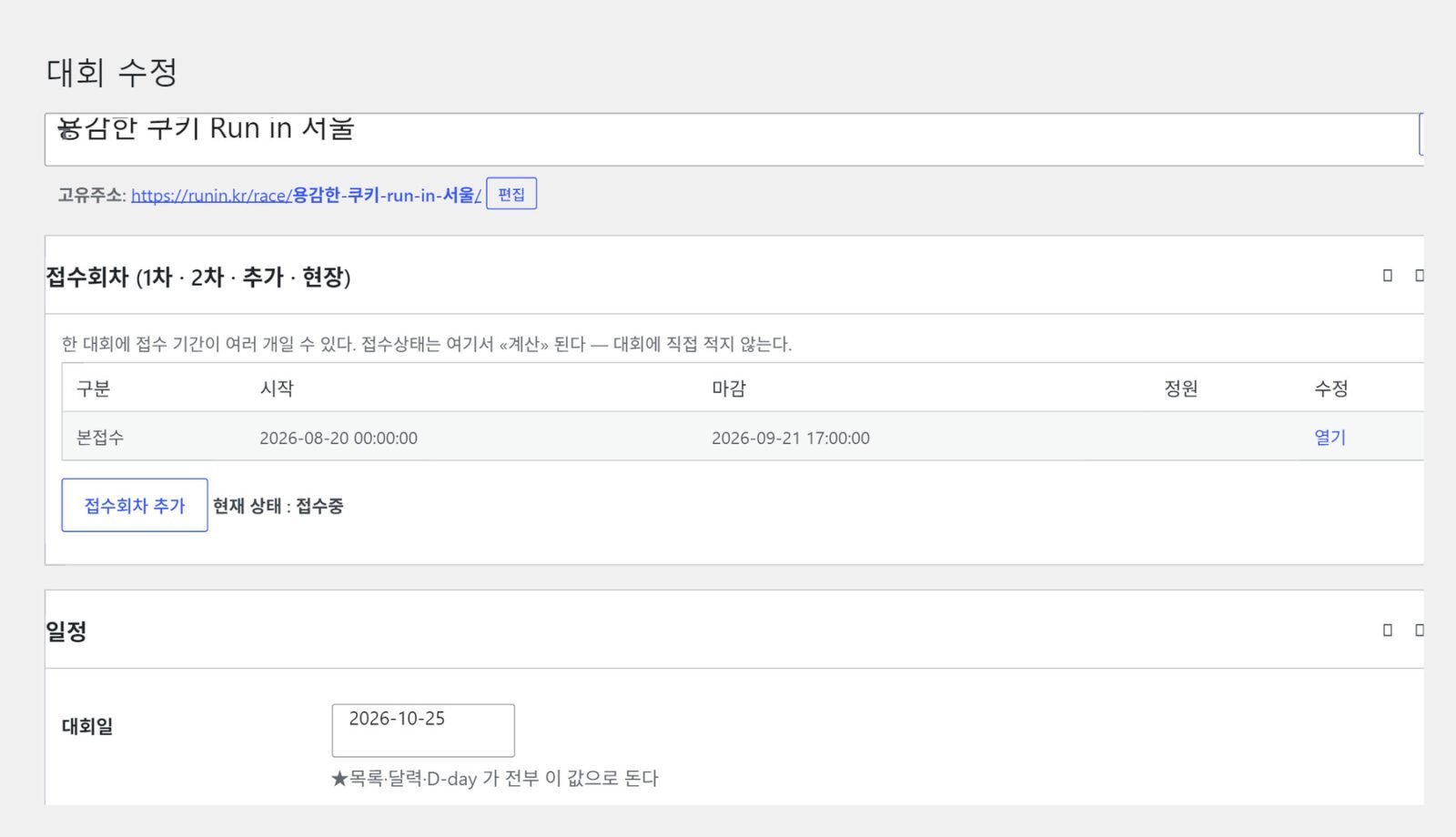
Task: Click first panel icon in 일정 header
Action: coord(1388,630)
